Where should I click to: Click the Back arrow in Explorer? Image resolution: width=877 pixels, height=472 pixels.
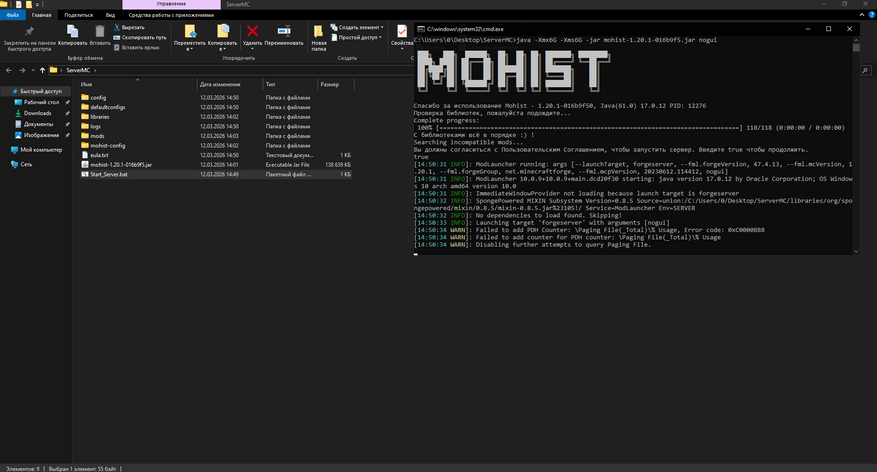tap(8, 70)
